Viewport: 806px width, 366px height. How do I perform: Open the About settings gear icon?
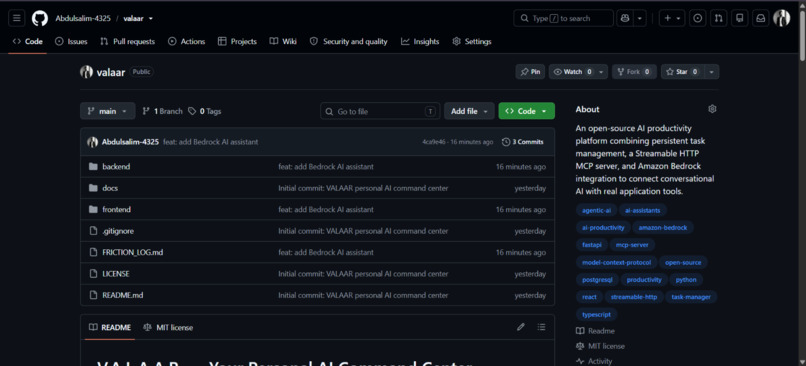[712, 109]
